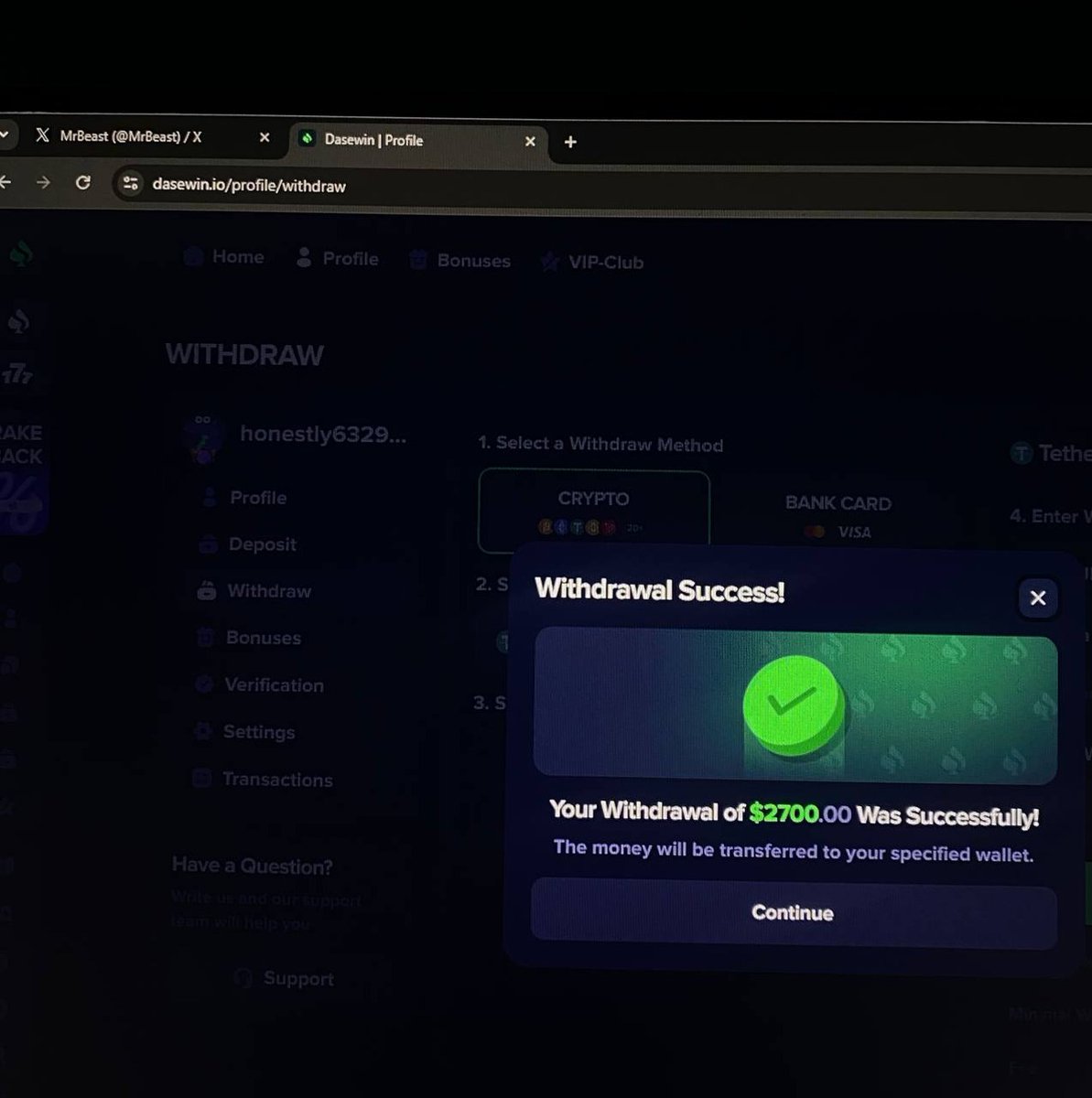Close the MrBeast X tab
1092x1098 pixels.
pos(265,137)
